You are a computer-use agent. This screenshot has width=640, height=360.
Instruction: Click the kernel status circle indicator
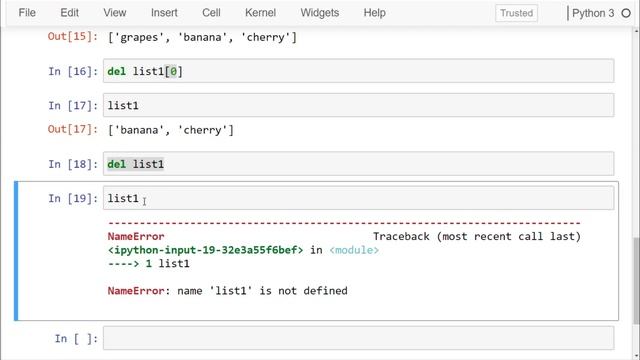626,13
